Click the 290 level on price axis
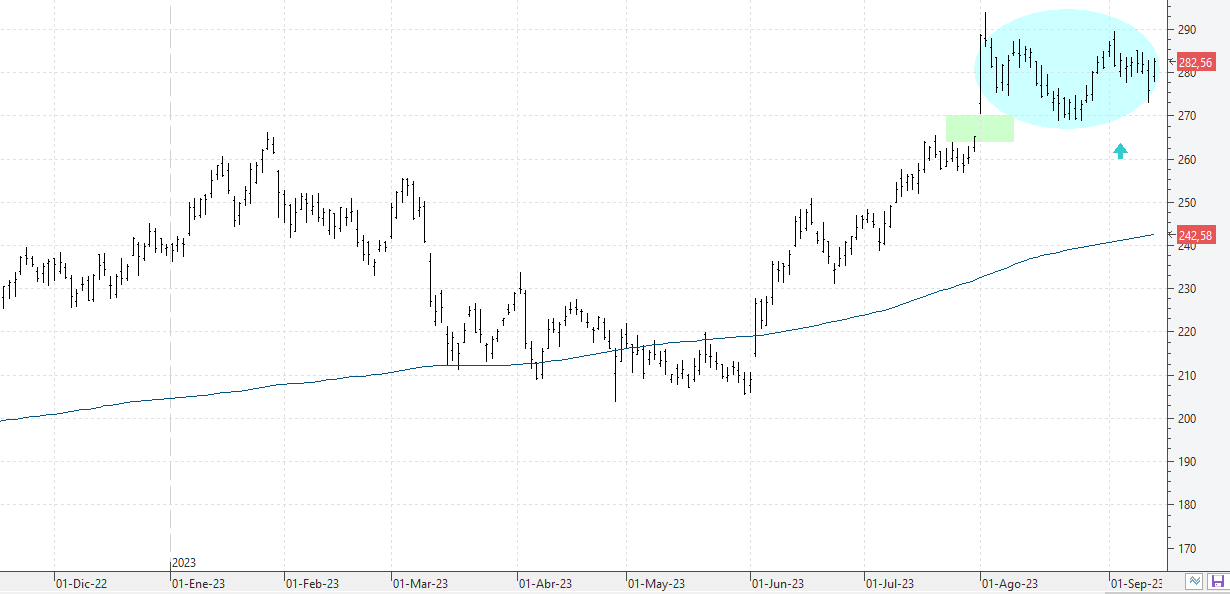1230x594 pixels. coord(1185,30)
